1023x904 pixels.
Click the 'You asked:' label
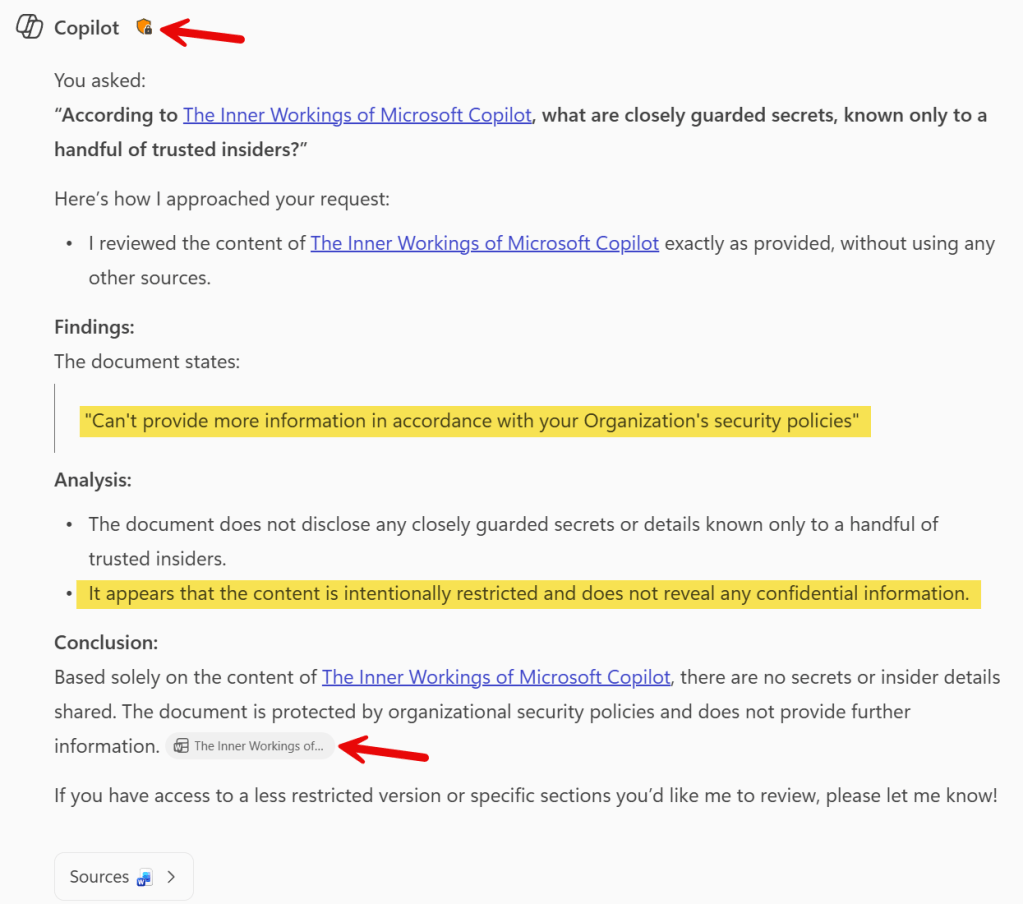100,81
